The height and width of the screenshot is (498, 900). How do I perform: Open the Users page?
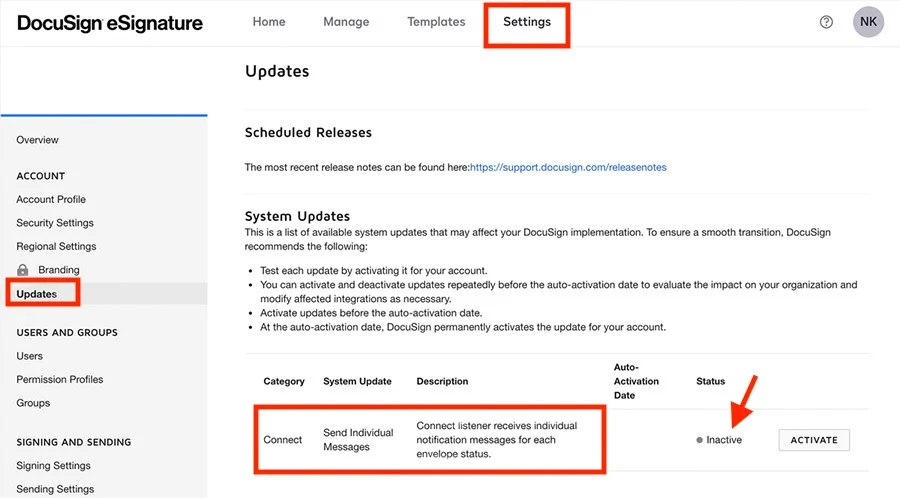pos(29,356)
